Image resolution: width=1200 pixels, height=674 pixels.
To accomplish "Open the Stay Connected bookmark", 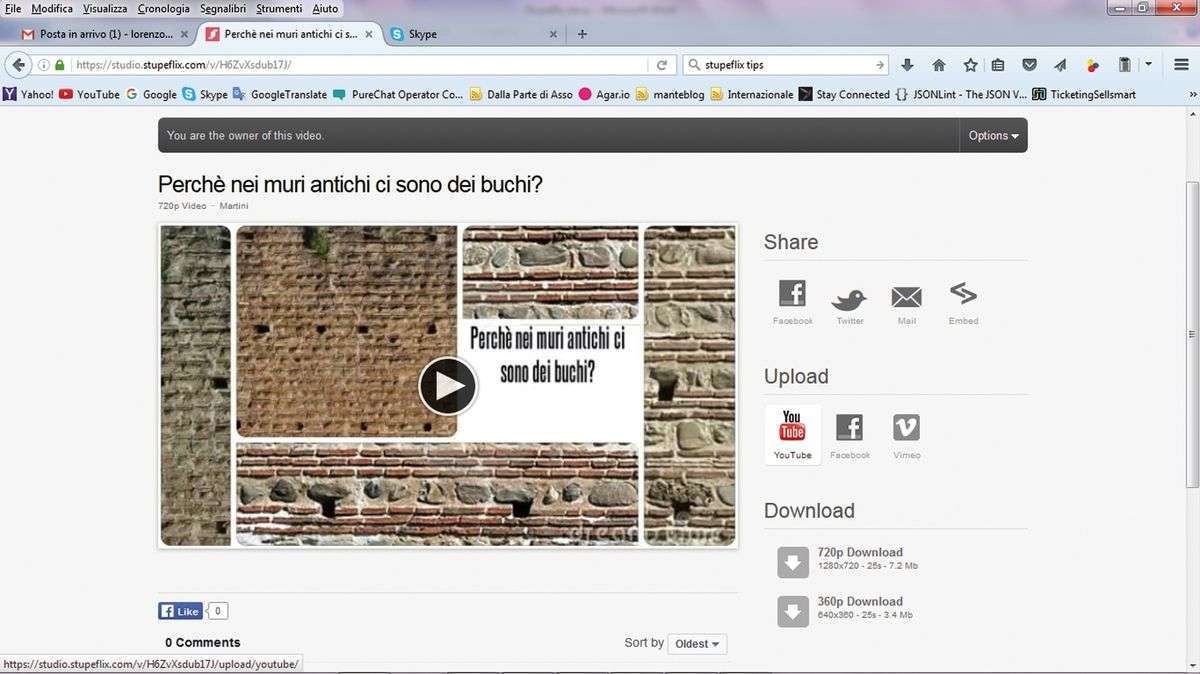I will 844,95.
